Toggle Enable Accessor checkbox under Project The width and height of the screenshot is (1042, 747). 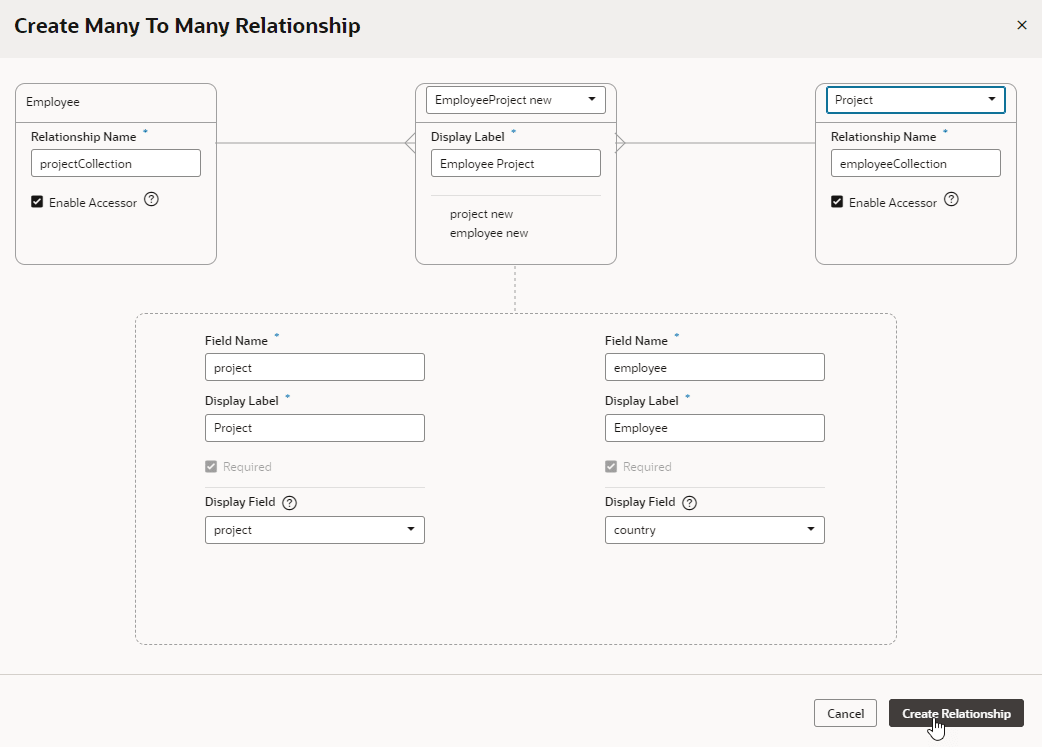[837, 202]
